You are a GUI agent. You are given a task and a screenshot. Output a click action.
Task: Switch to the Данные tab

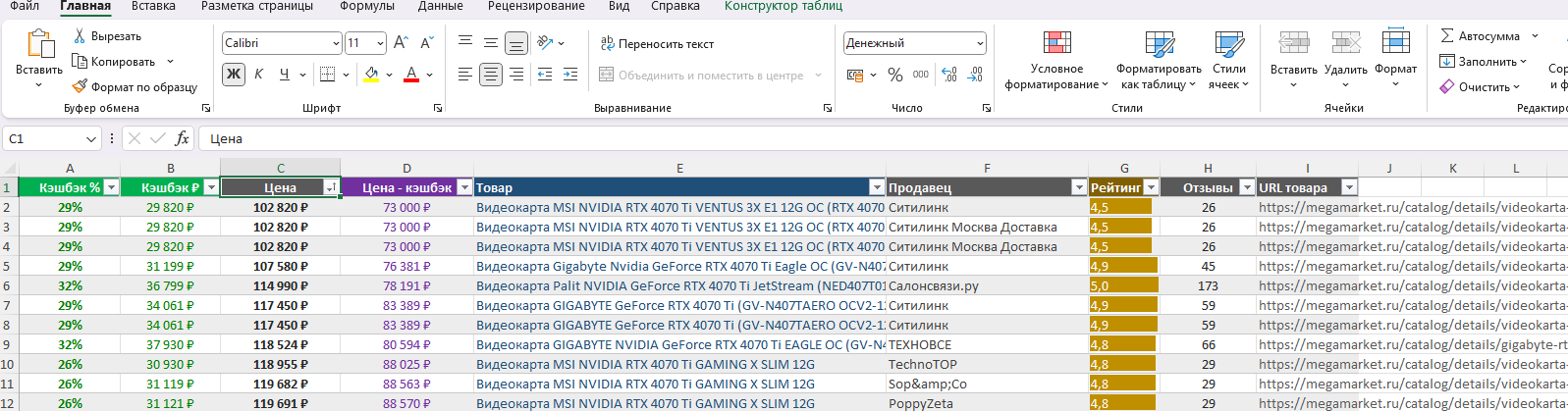coord(440,6)
